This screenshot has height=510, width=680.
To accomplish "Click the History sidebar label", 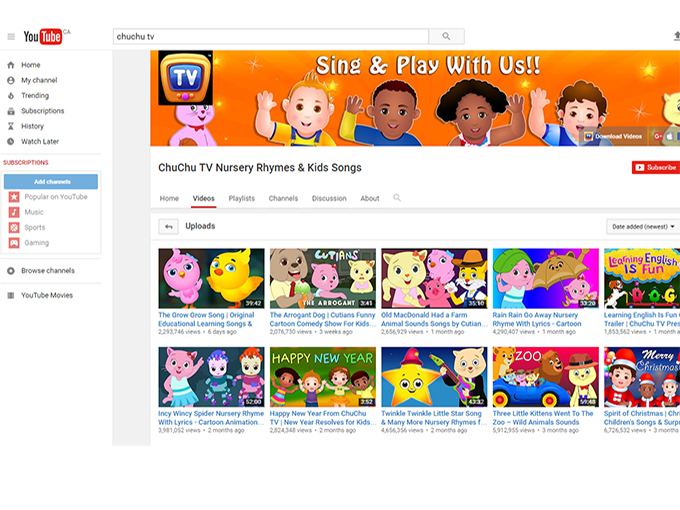I will click(33, 126).
